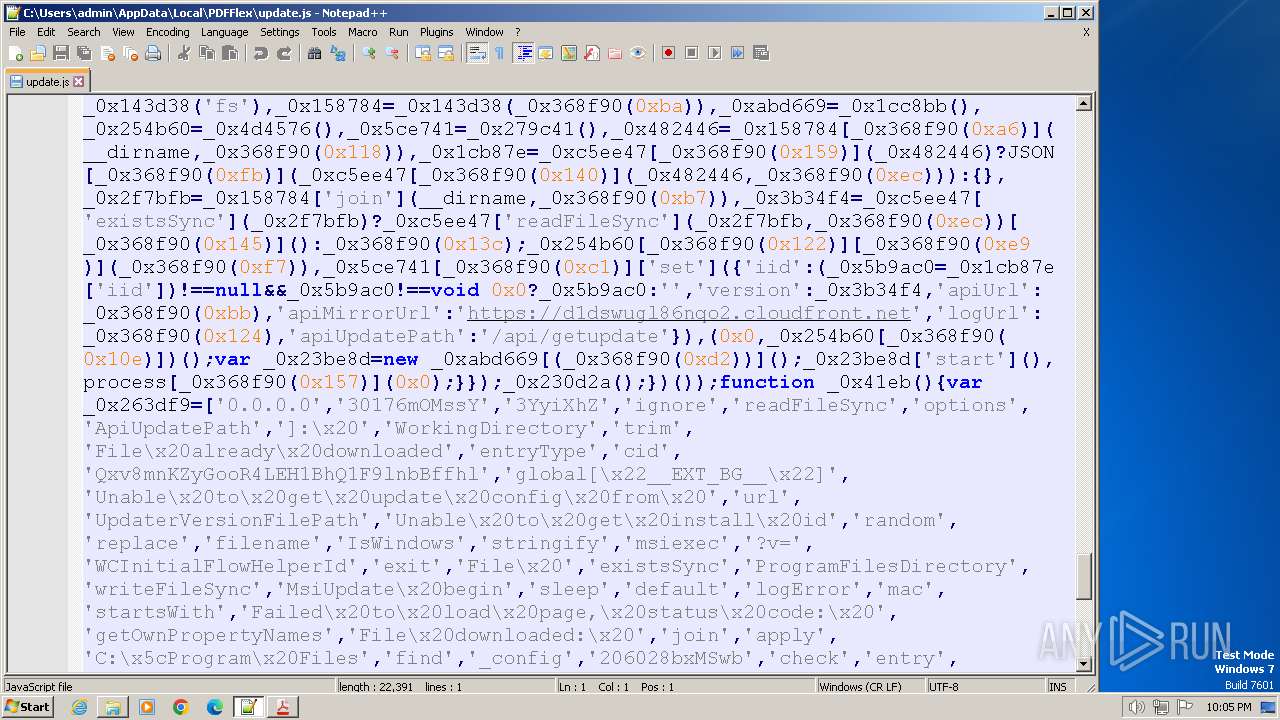Click the vertical scrollbar up arrow

point(1083,104)
